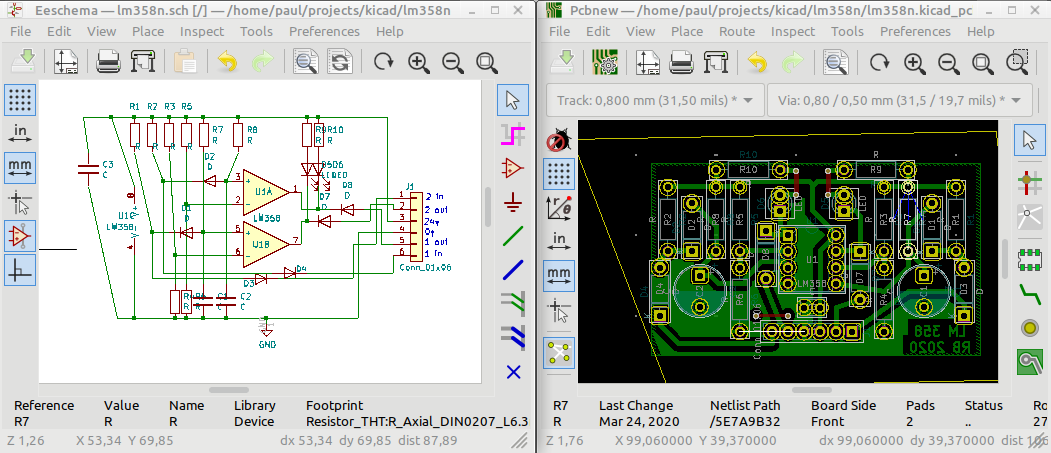Viewport: 1051px width, 453px height.
Task: Select the bus-to-bus entry tool
Action: point(513,337)
